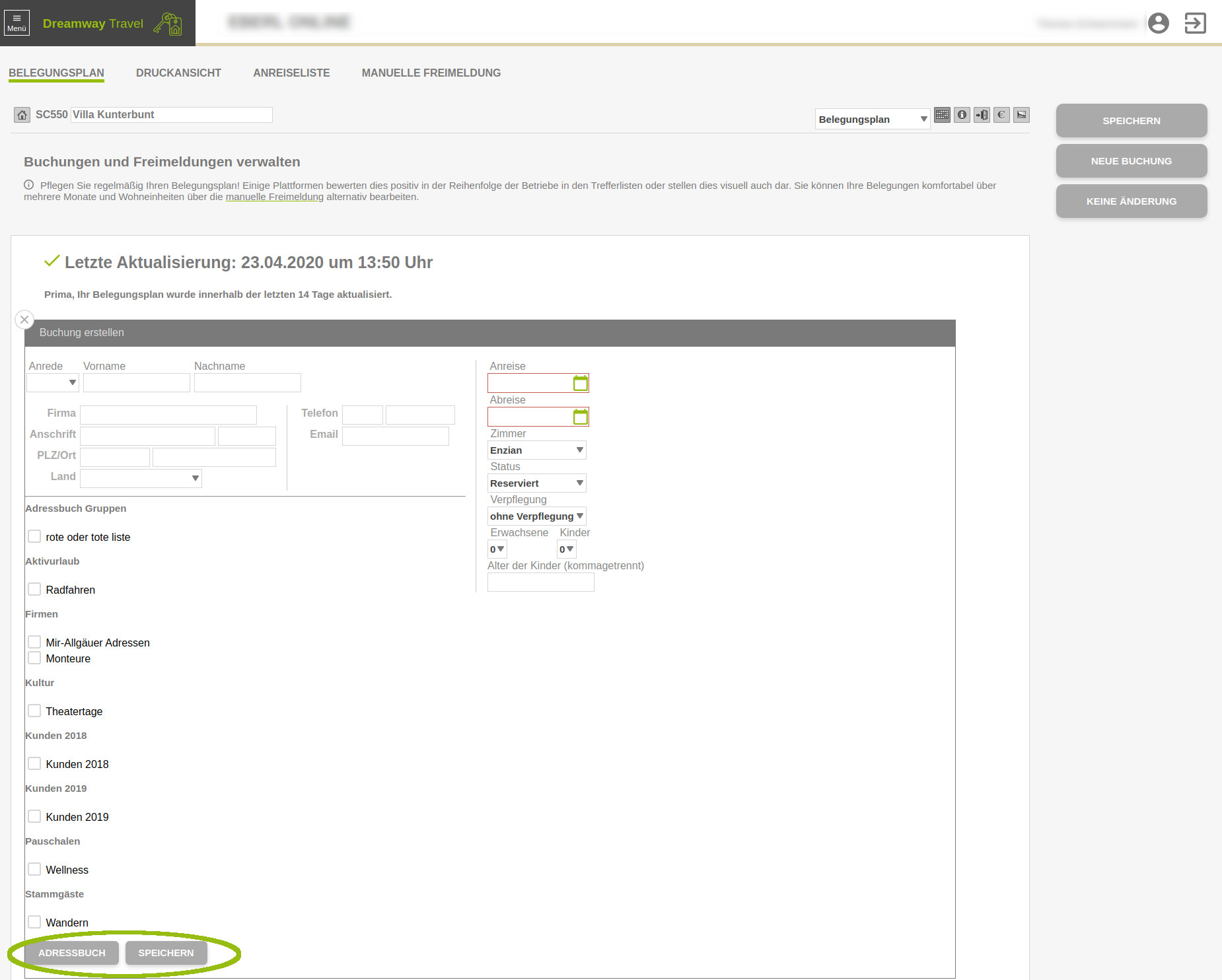Switch to the Anreiseliste tab
Screen dimensions: 1222x980
coord(291,73)
